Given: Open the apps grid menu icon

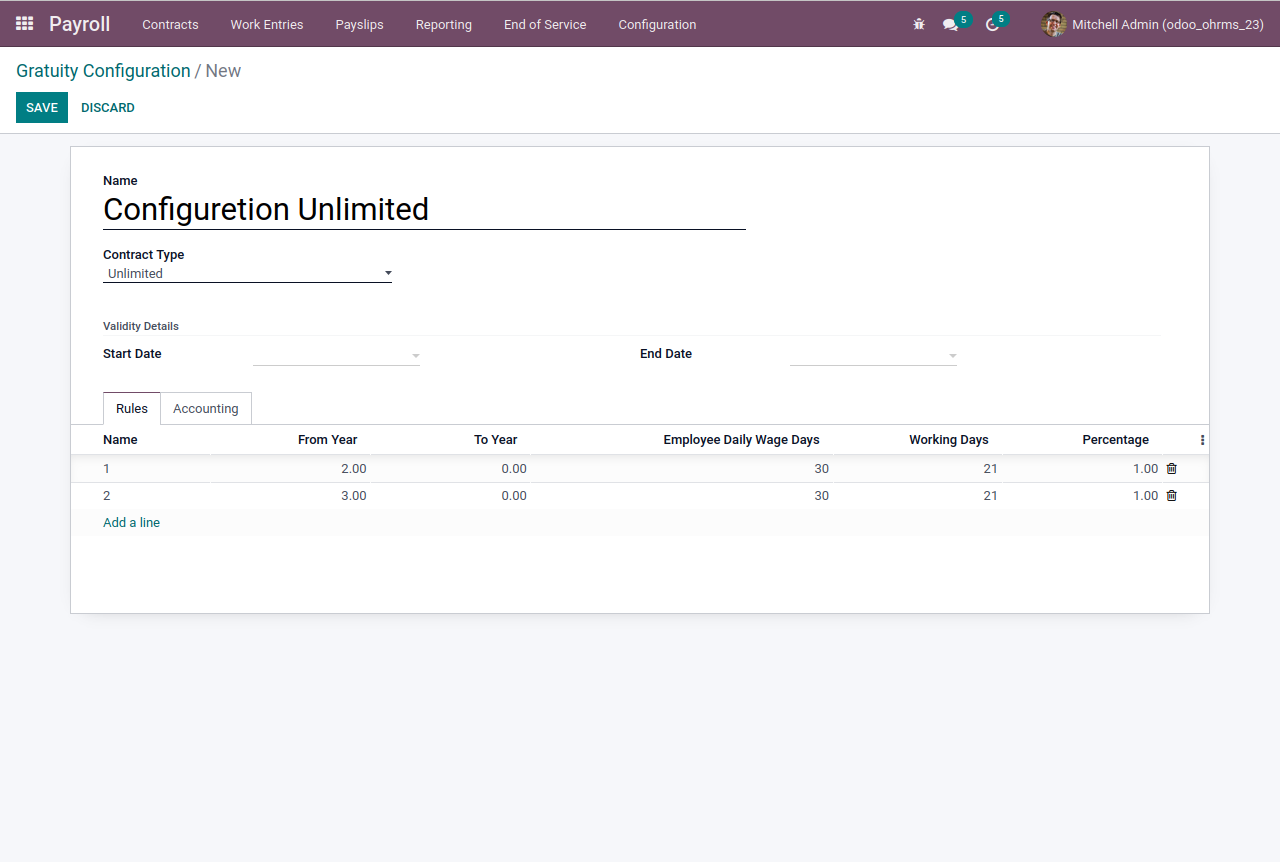Looking at the screenshot, I should (25, 24).
